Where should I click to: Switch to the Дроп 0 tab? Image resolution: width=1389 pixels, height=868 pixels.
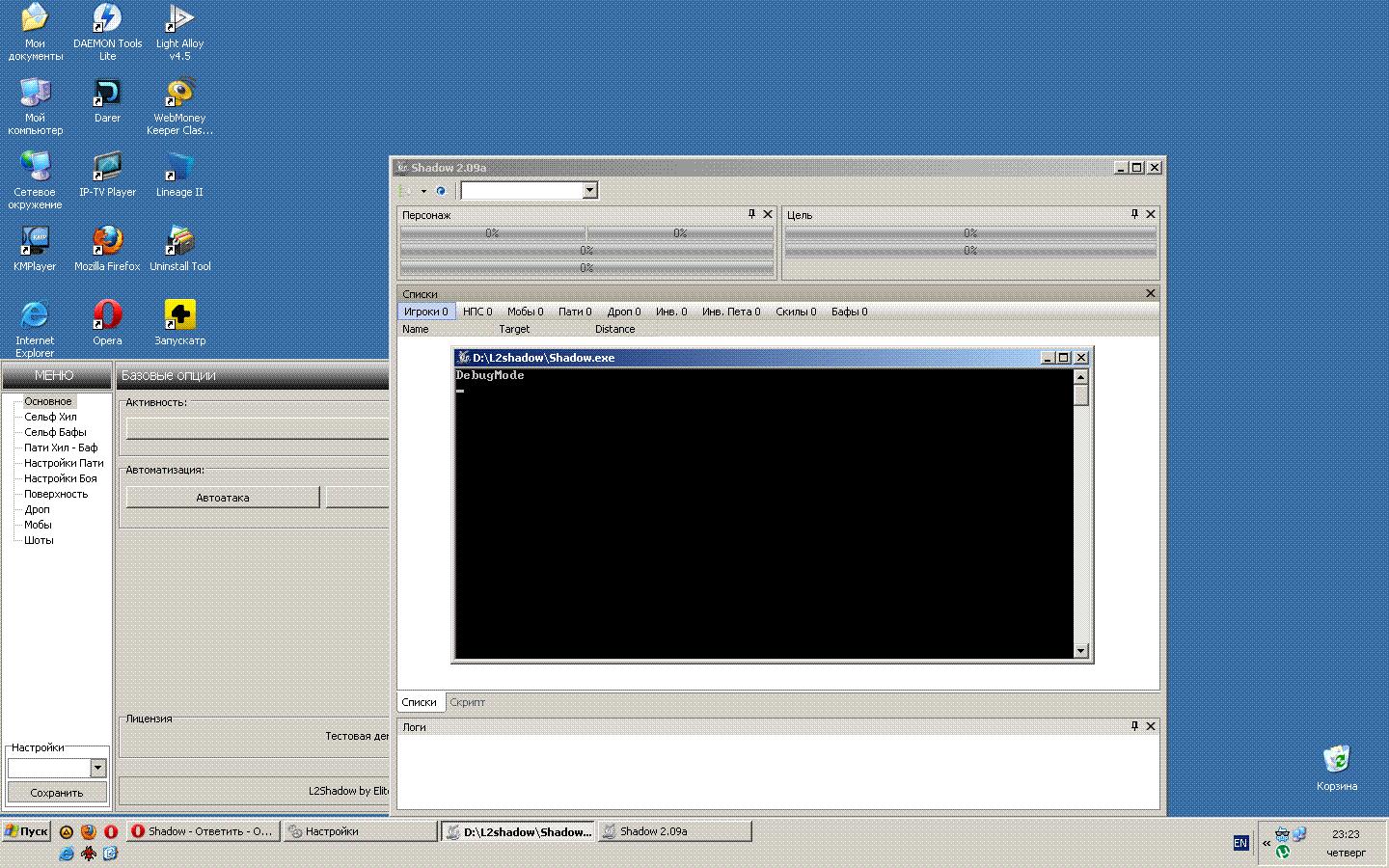[x=624, y=312]
